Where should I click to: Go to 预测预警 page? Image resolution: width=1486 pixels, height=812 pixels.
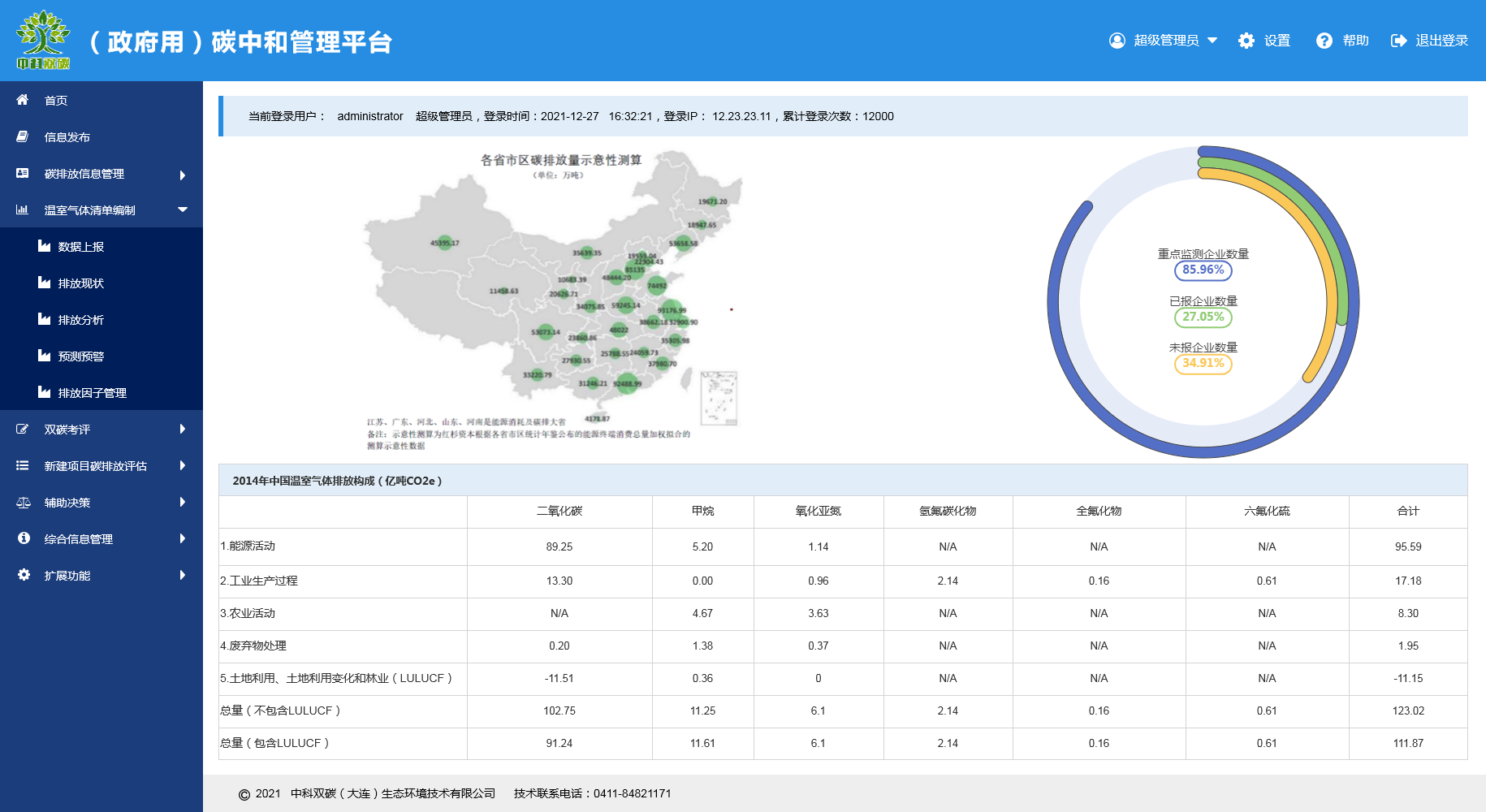coord(81,356)
